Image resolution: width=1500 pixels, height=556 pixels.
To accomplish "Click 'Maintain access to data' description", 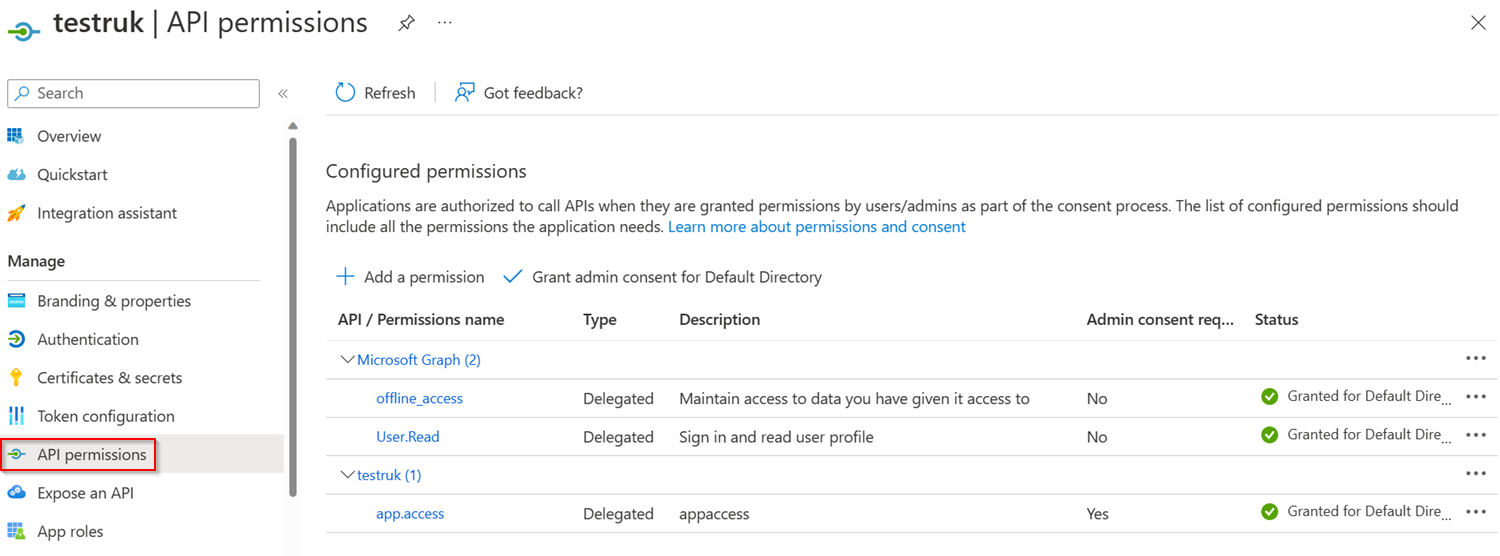I will (x=854, y=398).
